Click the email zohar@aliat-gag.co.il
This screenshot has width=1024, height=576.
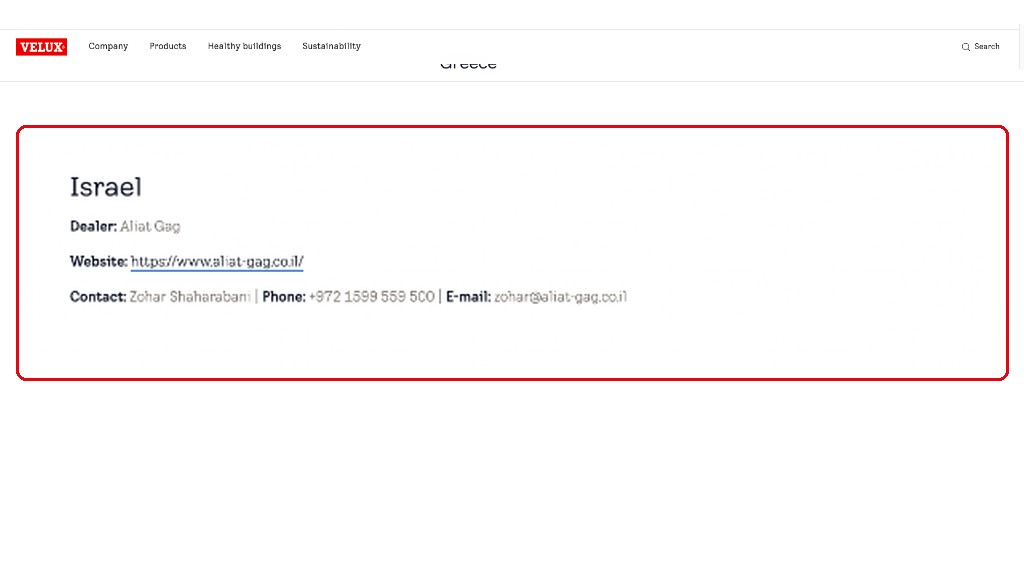tap(560, 297)
